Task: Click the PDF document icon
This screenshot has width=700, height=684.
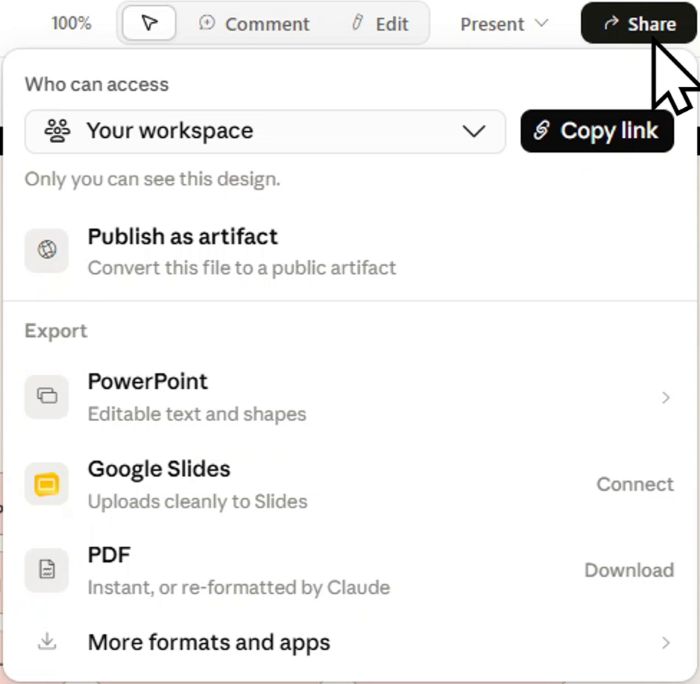Action: coord(47,570)
